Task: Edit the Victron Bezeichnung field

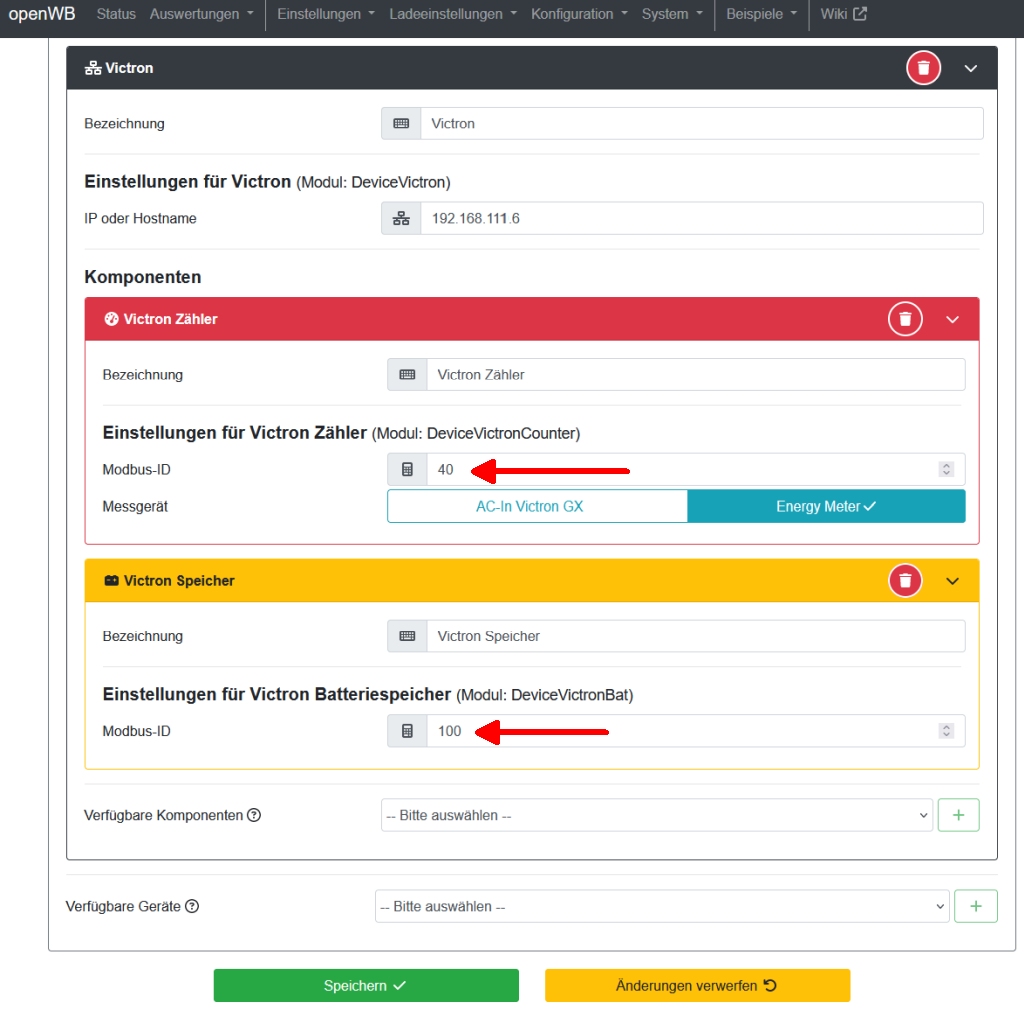Action: (x=701, y=123)
